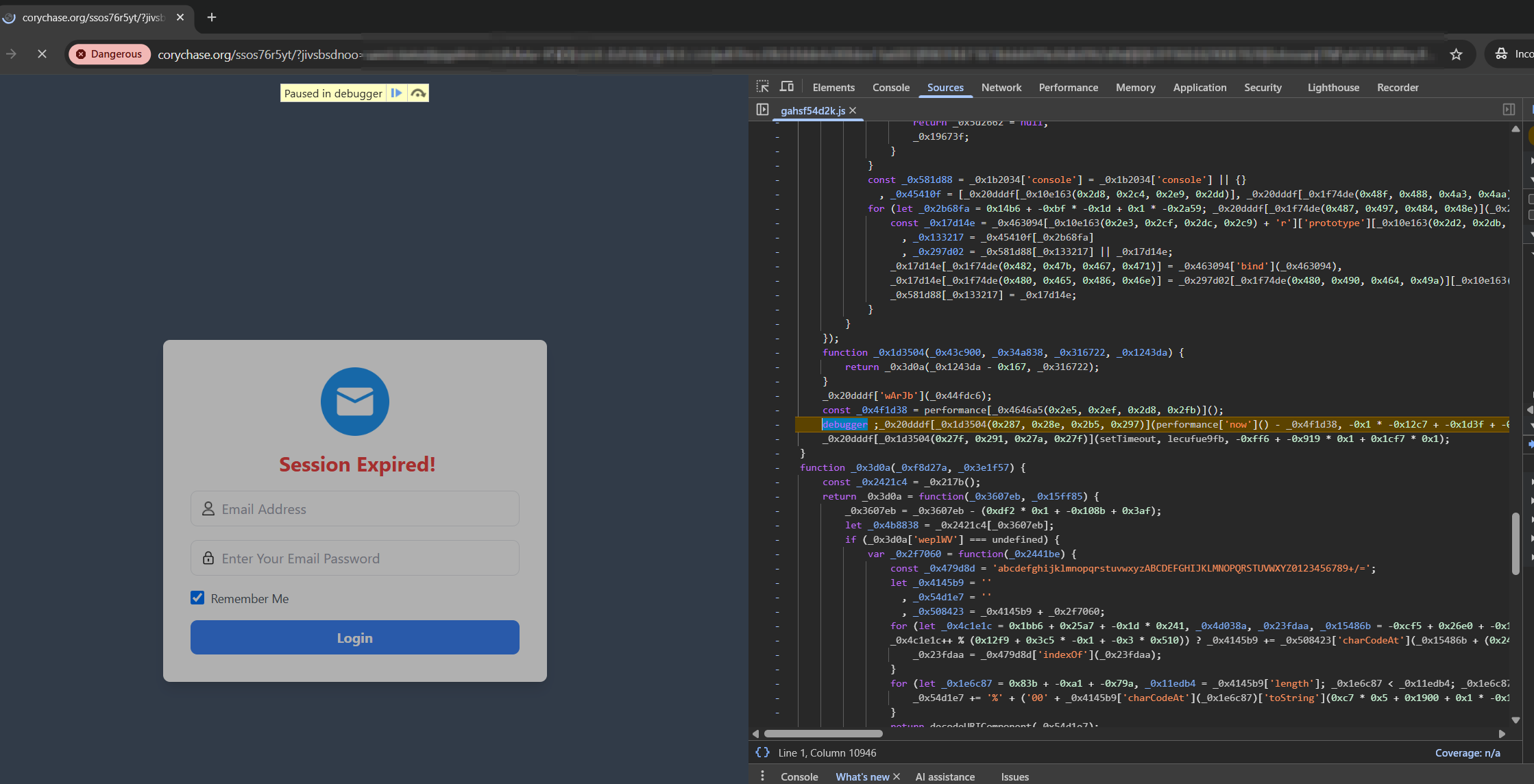The image size is (1534, 784).
Task: Open the Coverage: n/a link
Action: point(1468,752)
